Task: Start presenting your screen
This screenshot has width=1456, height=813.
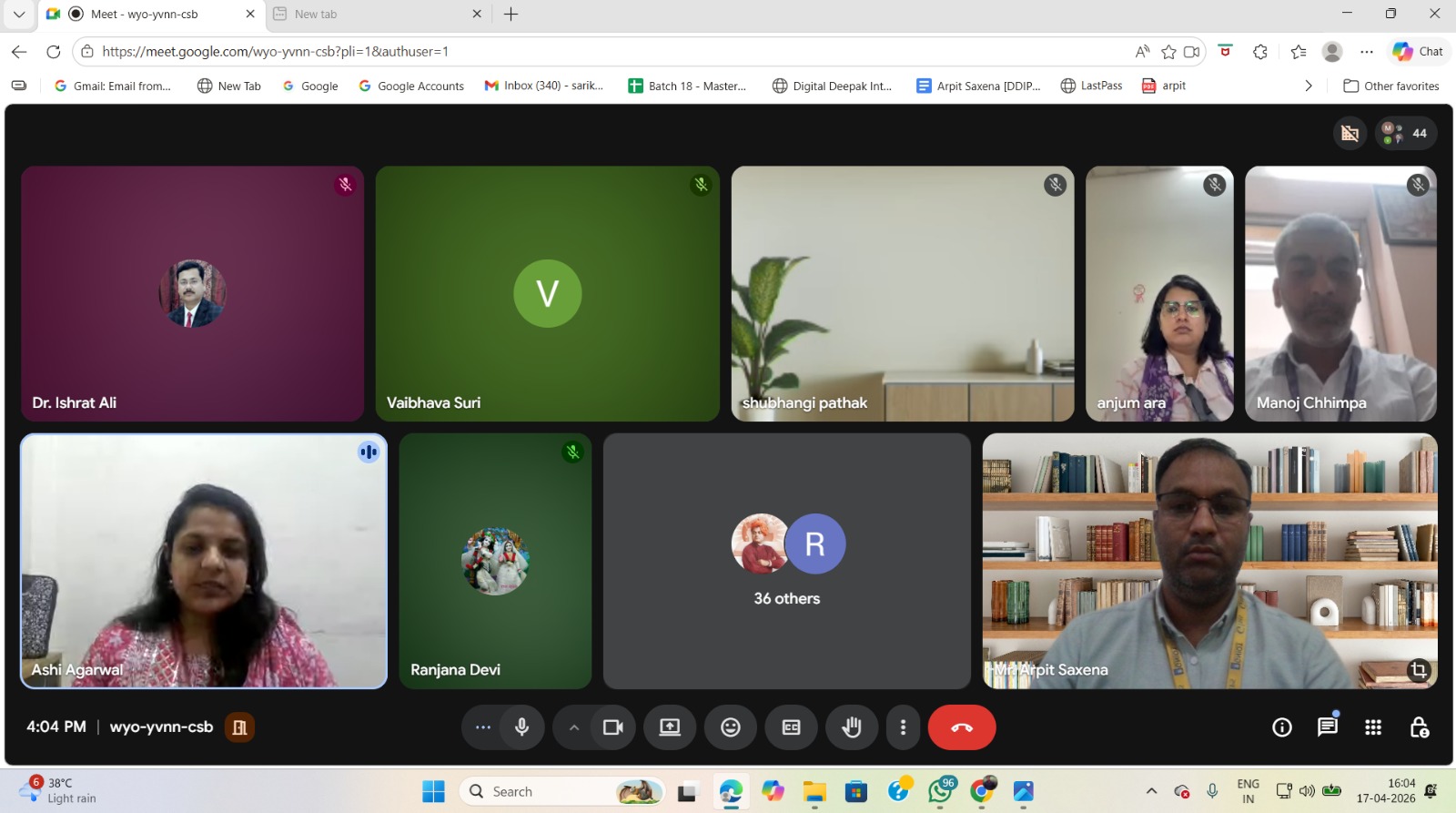Action: pos(670,727)
